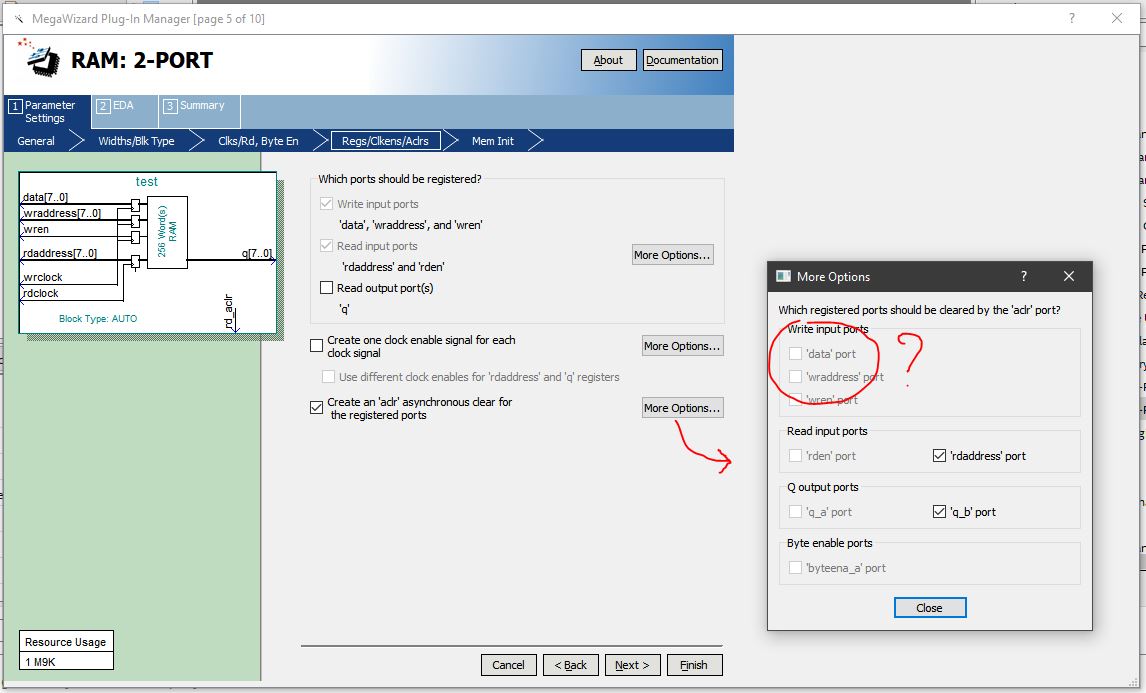The height and width of the screenshot is (693, 1146).
Task: Click the MegaWizard title bar wand icon
Action: [x=18, y=18]
